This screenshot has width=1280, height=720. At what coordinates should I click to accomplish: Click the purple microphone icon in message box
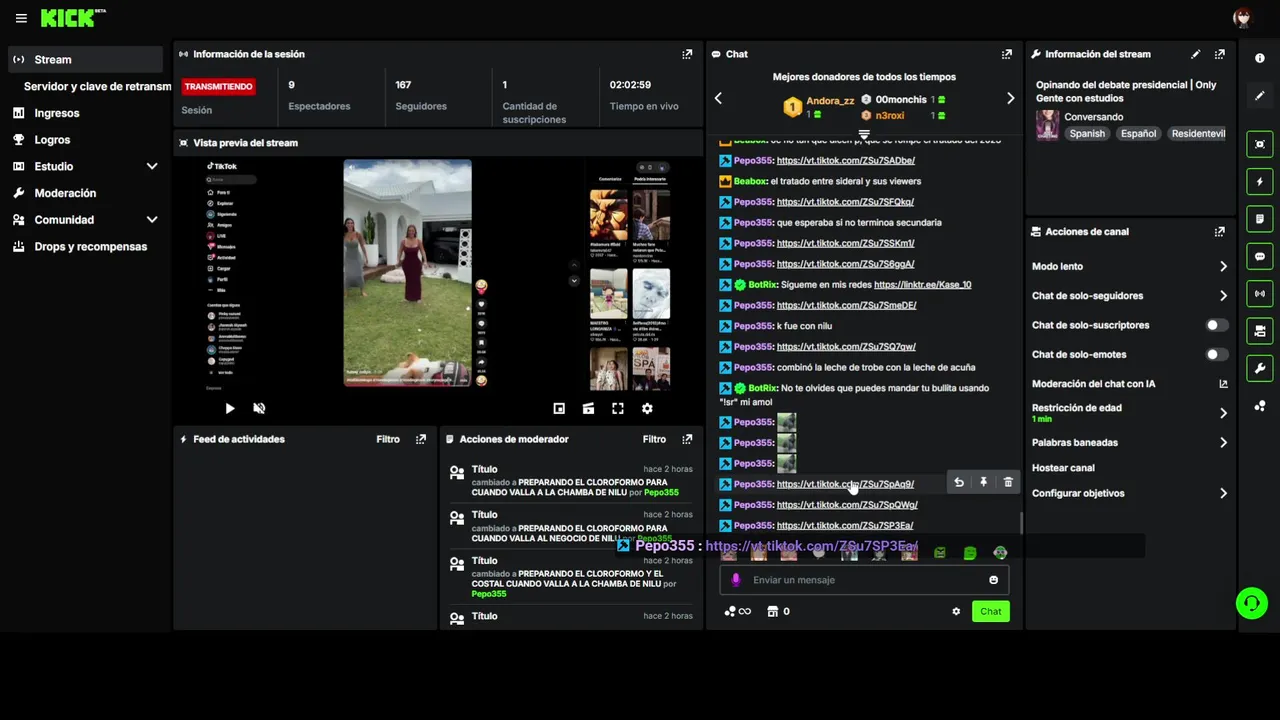736,580
